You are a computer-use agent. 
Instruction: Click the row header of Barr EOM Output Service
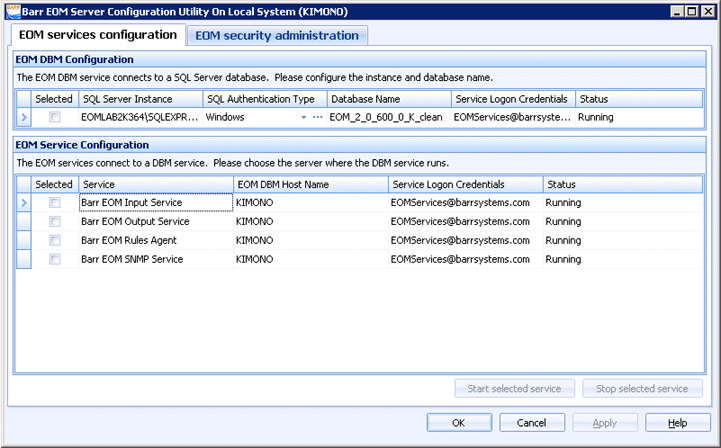(x=24, y=221)
